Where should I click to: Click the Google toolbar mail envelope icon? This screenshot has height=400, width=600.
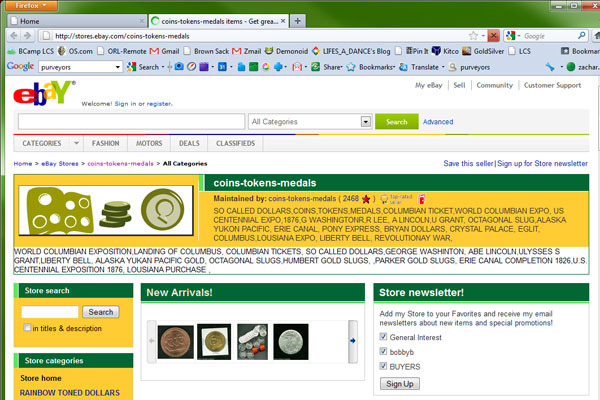297,67
